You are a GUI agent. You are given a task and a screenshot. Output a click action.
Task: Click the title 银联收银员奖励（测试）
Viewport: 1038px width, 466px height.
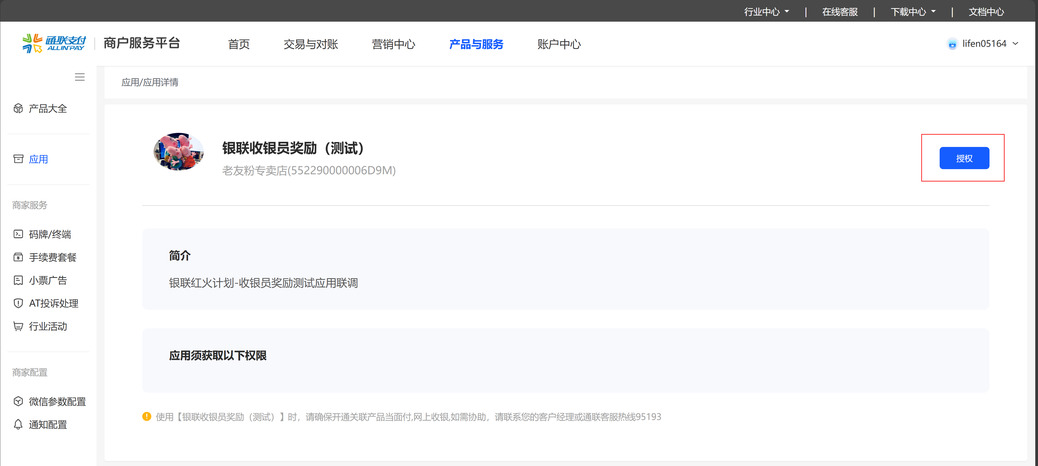click(293, 148)
